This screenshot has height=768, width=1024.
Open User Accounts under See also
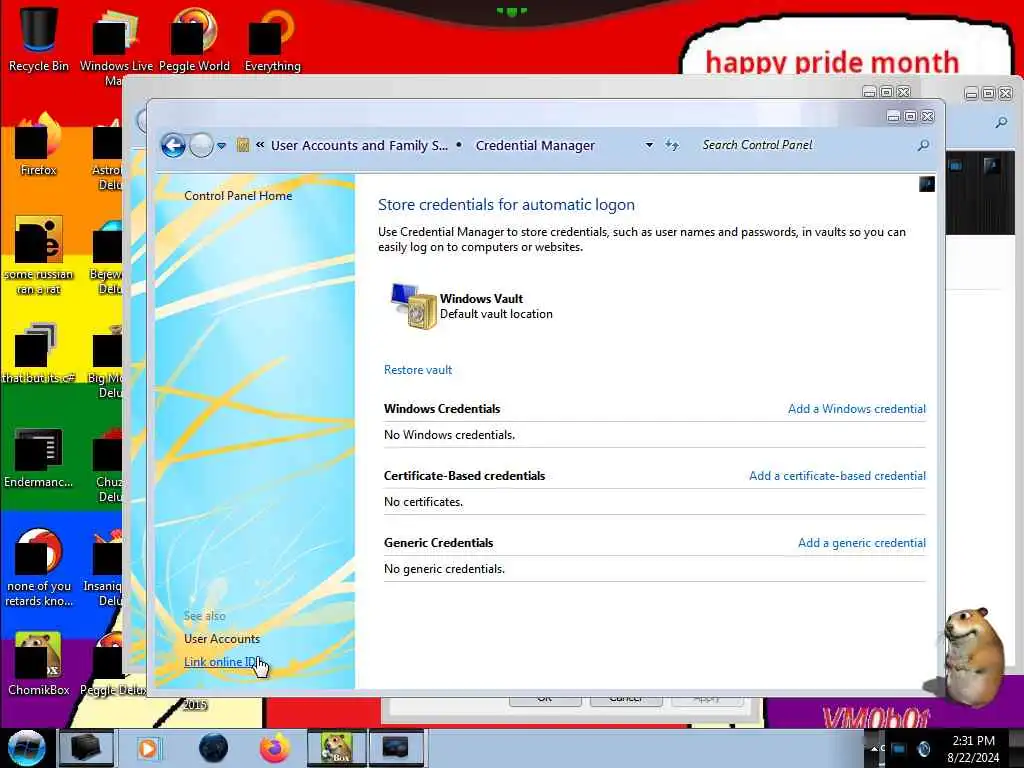point(222,639)
